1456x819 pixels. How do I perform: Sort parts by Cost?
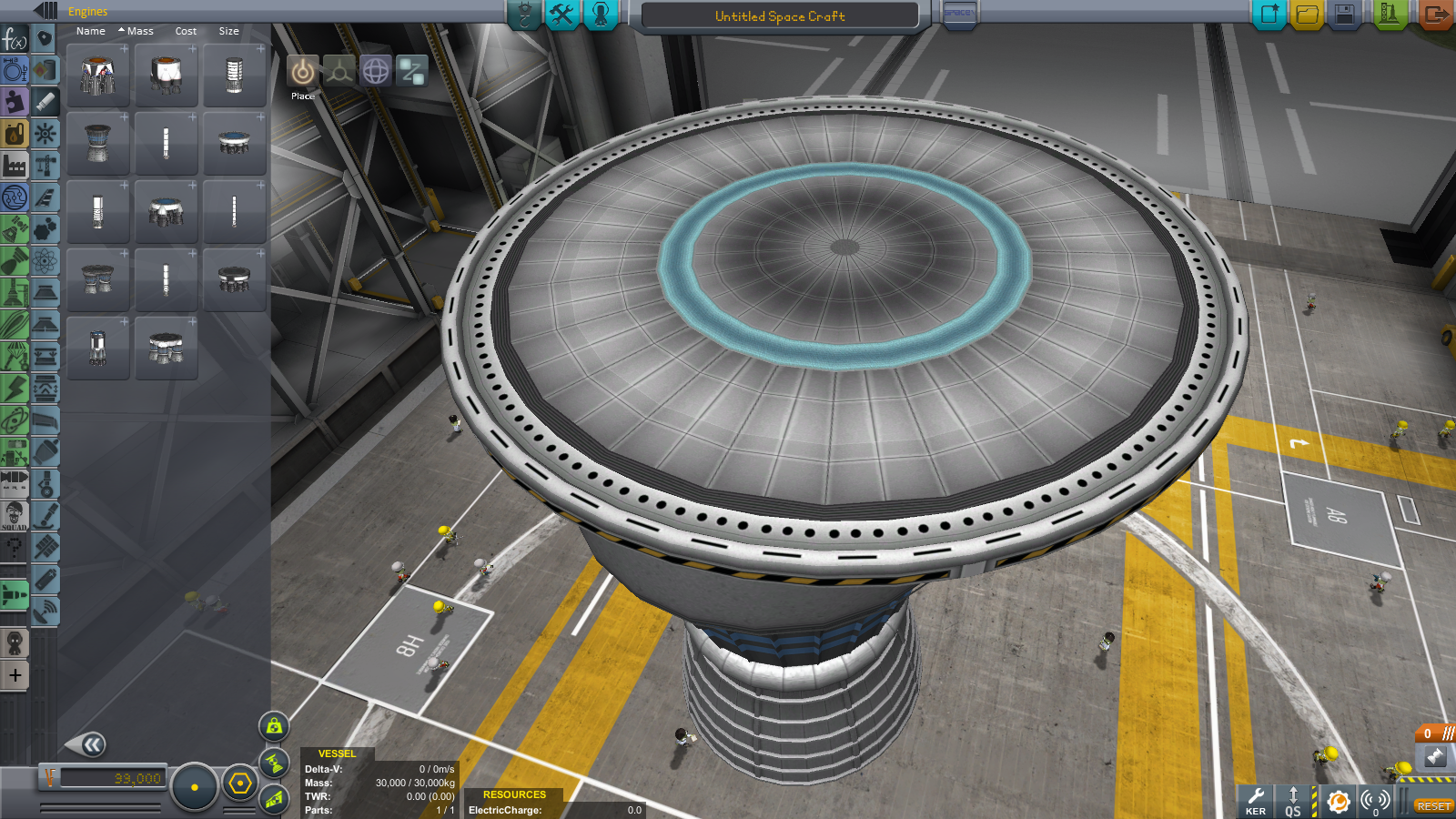186,31
